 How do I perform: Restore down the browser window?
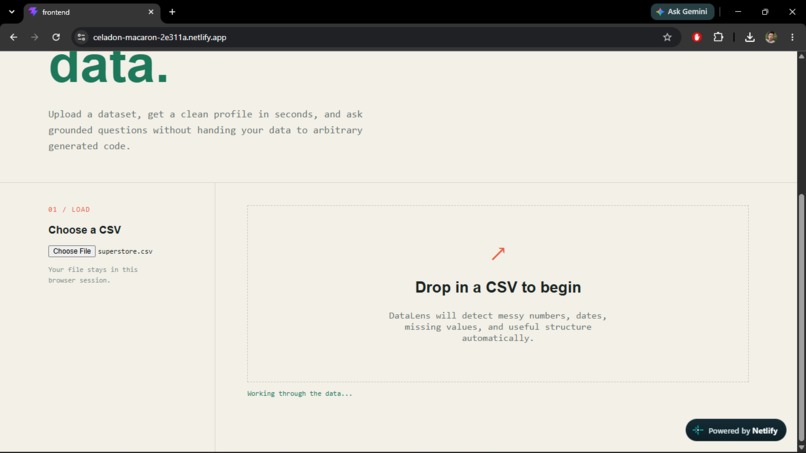coord(765,11)
